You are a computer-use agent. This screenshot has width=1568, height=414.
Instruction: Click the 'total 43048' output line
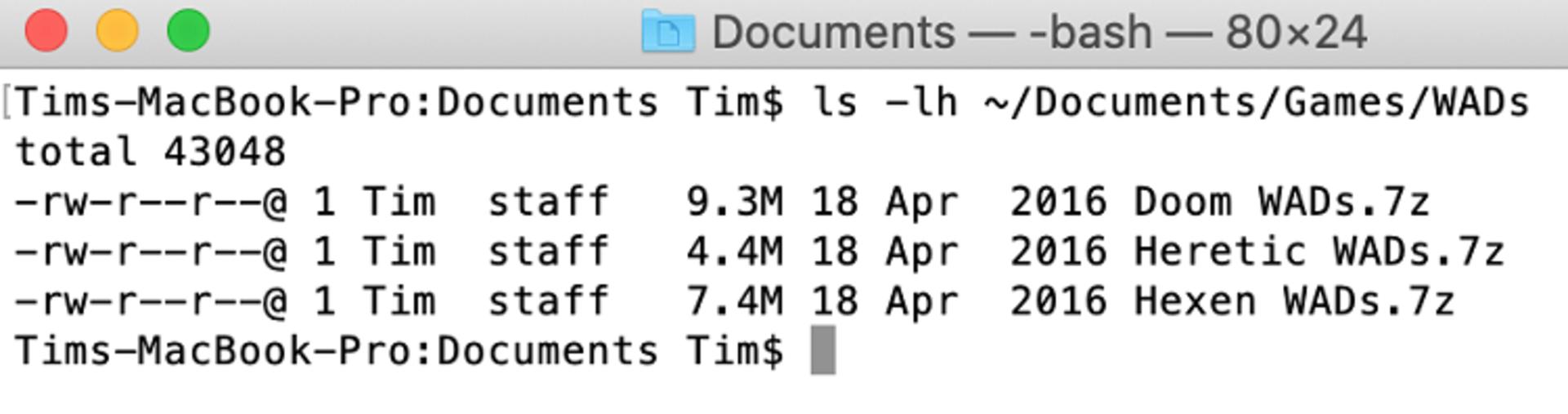pos(151,152)
